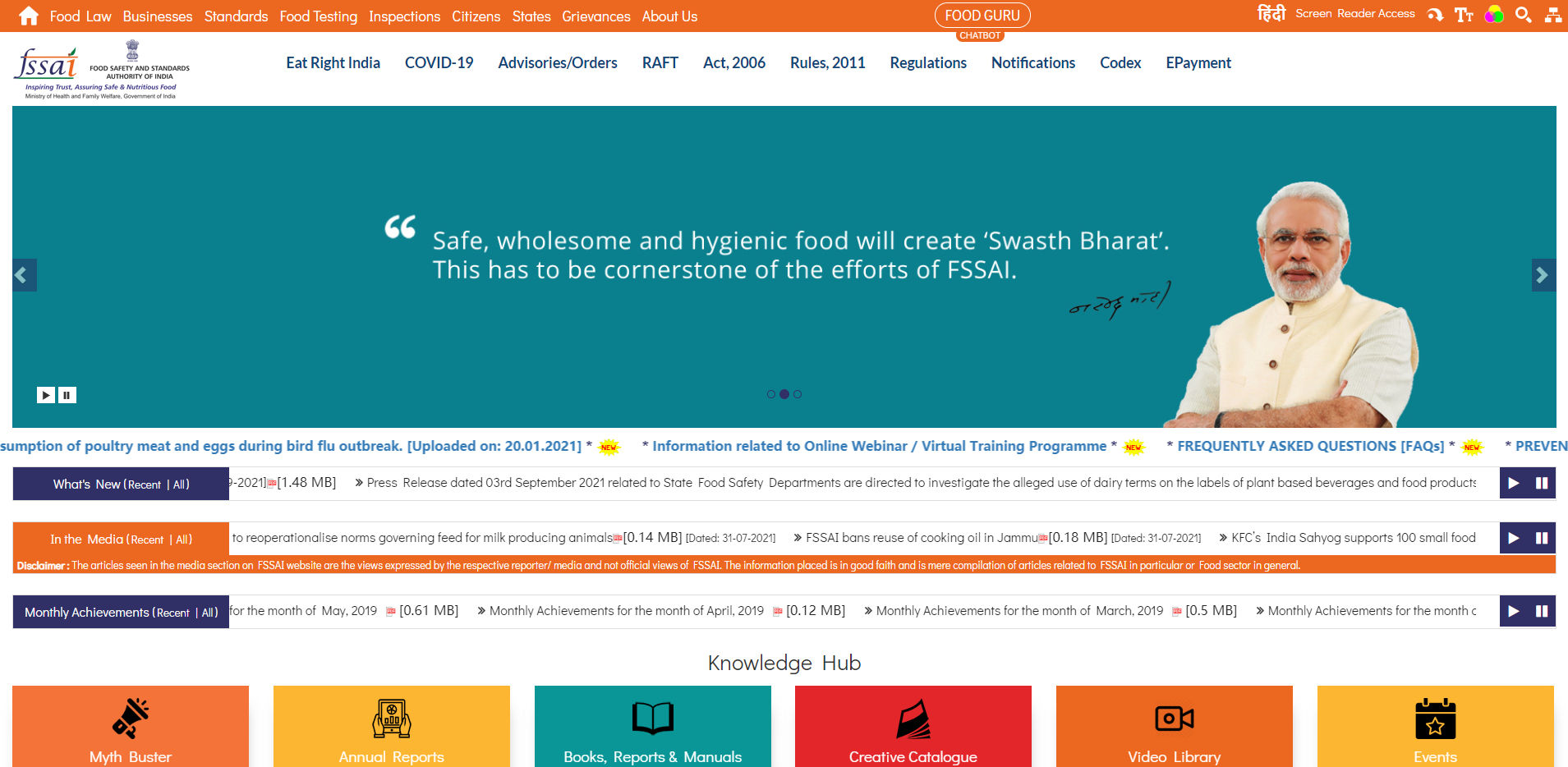Go to the home page icon
The height and width of the screenshot is (767, 1568).
coord(29,16)
